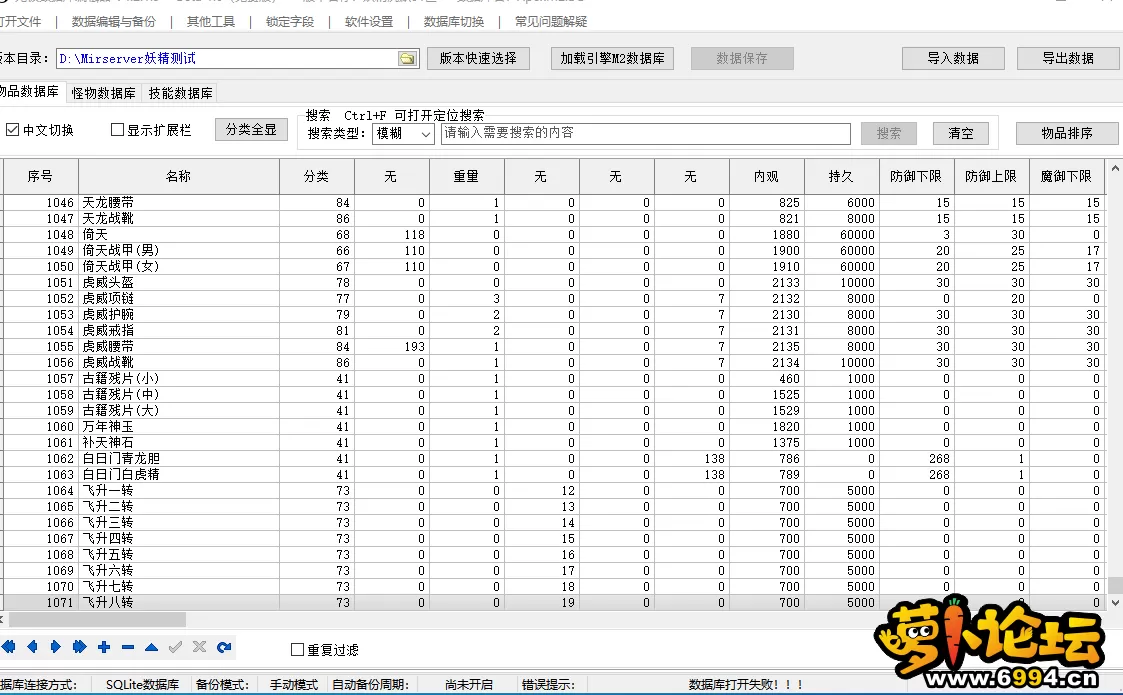Image resolution: width=1123 pixels, height=695 pixels.
Task: Click the post edit checkmark icon
Action: pyautogui.click(x=175, y=647)
